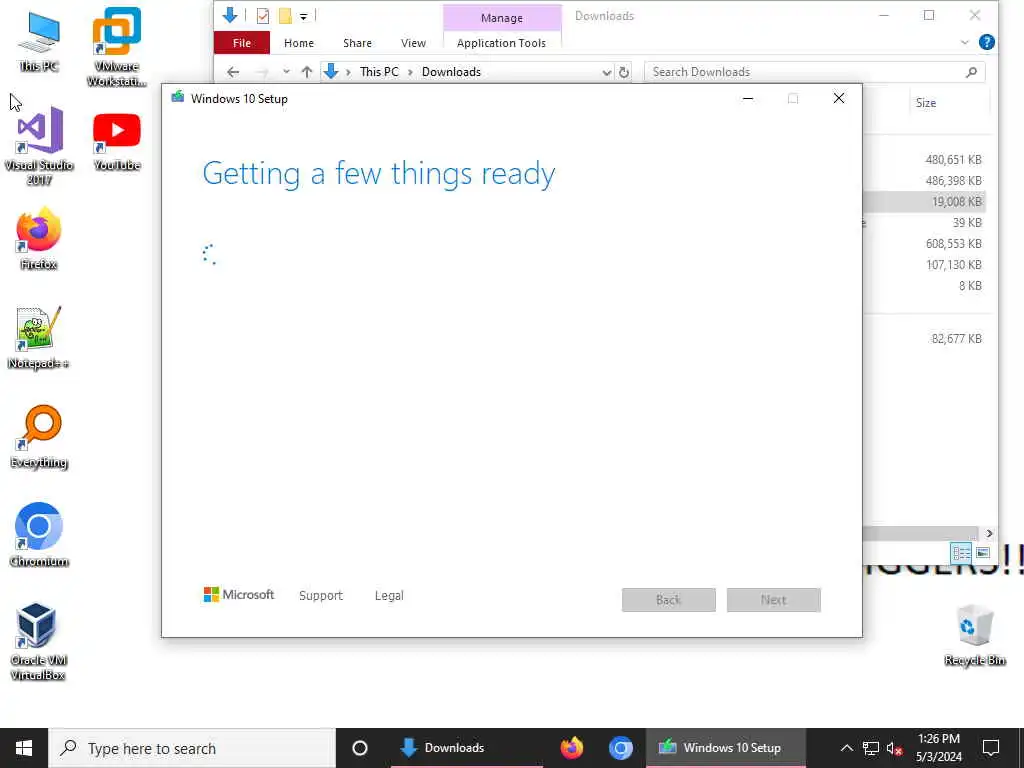Show hidden system tray icons
This screenshot has height=768, width=1024.
point(846,748)
